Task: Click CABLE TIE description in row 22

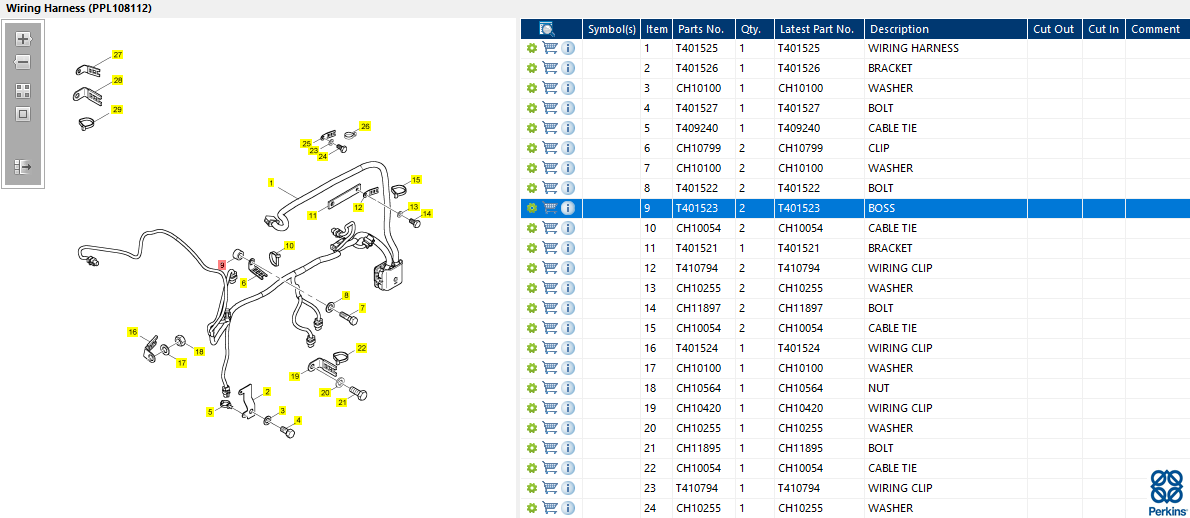Action: tap(892, 468)
